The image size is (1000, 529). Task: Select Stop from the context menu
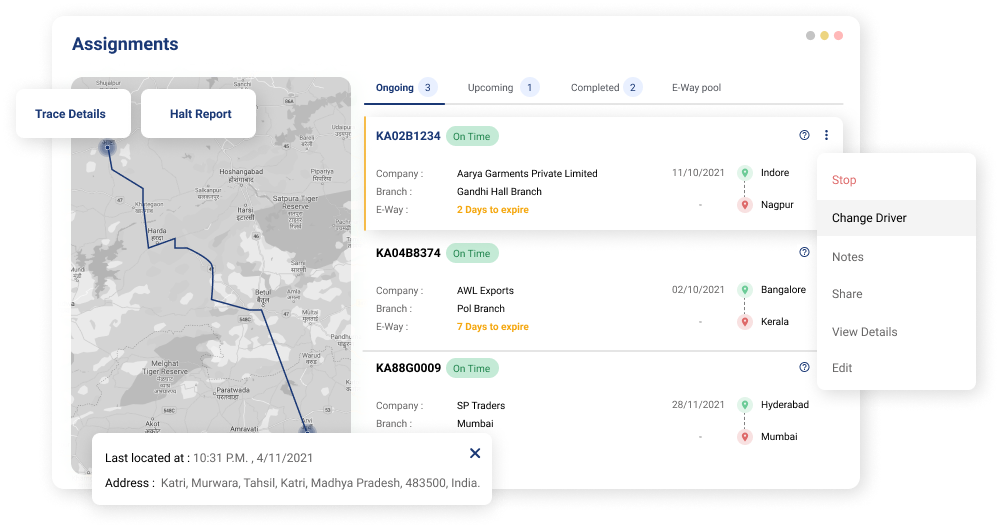click(x=844, y=180)
